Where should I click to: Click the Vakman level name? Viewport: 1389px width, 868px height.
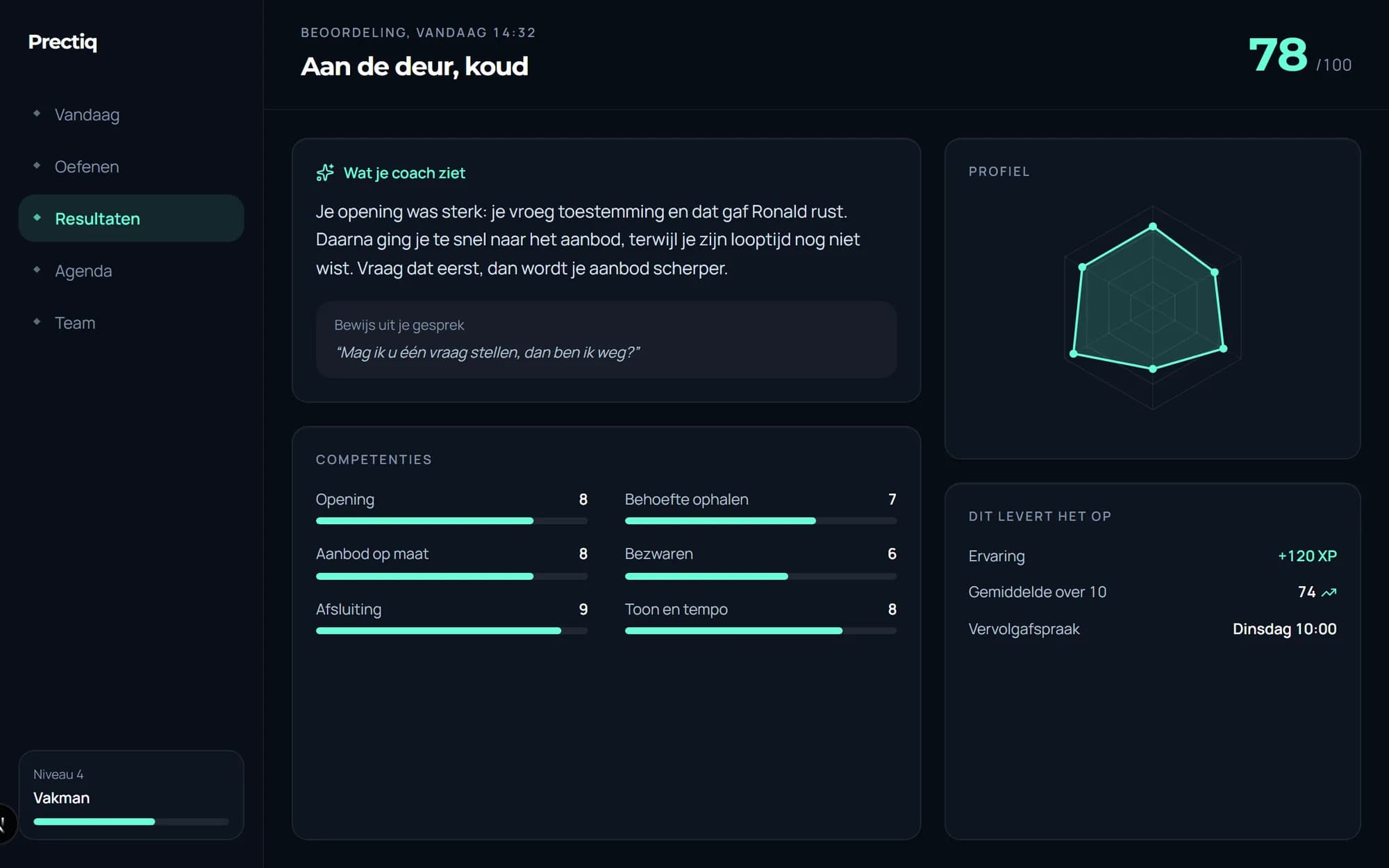tap(61, 798)
